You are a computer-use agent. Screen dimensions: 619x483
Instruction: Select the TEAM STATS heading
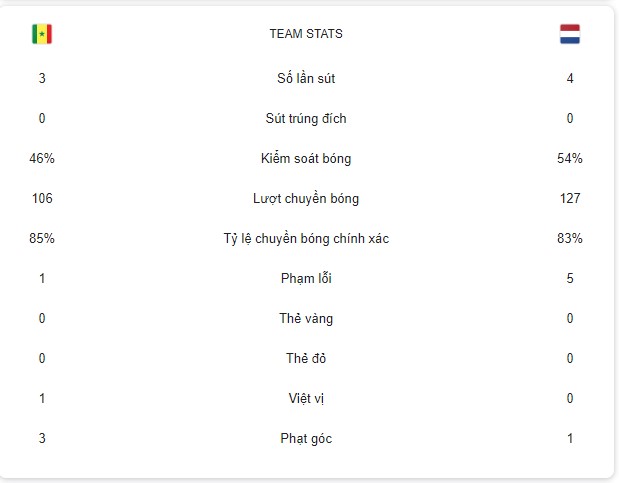(x=306, y=34)
